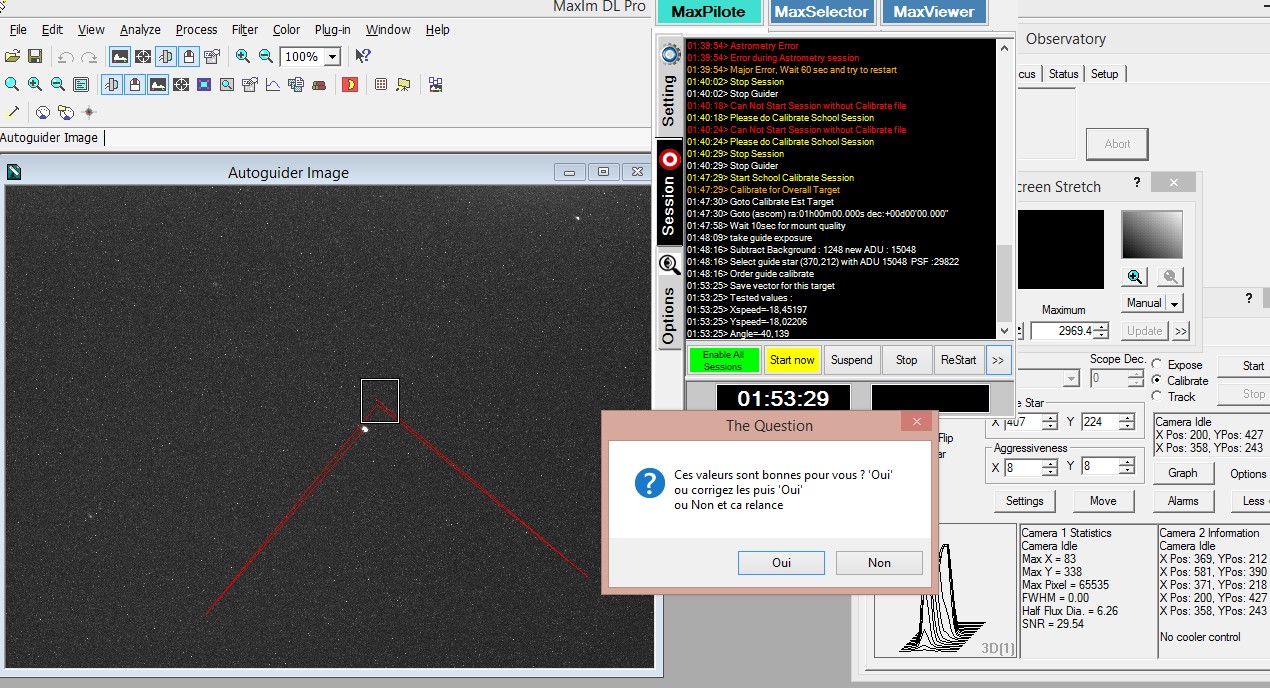Click the Alarms button
The image size is (1270, 688).
tap(1182, 501)
